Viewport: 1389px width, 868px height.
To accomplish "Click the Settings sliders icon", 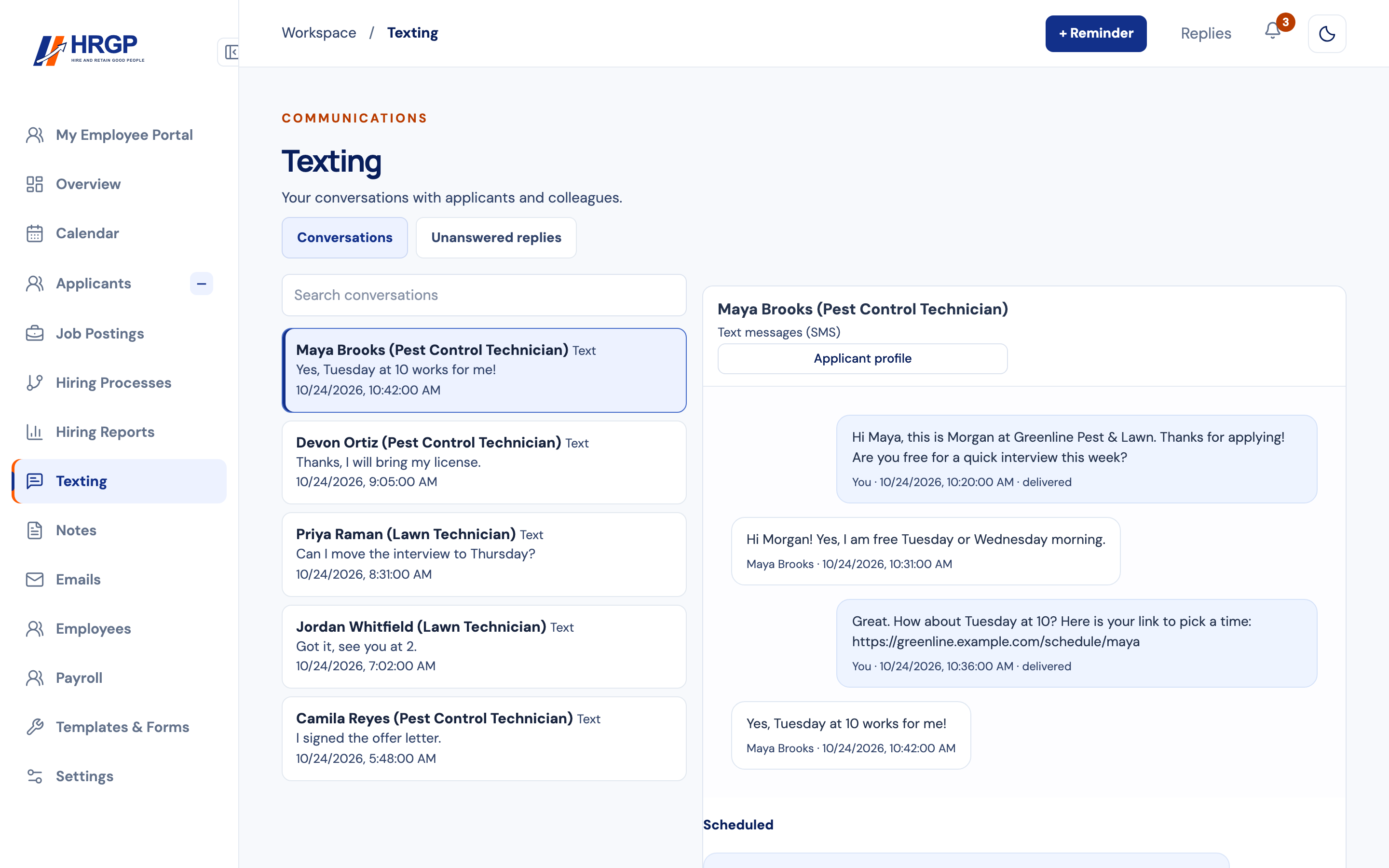I will coord(34,777).
